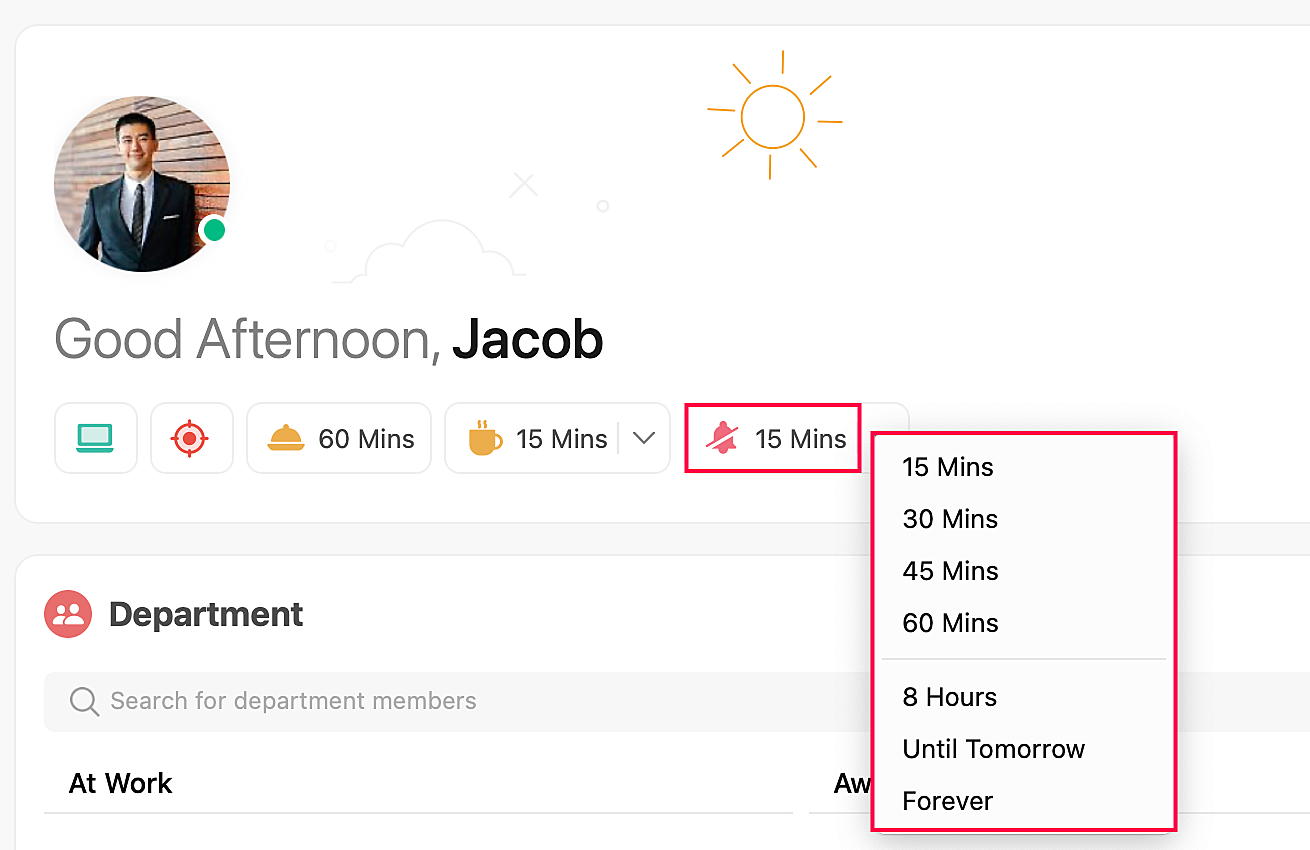Pick the 8 Hours mute option

click(949, 697)
